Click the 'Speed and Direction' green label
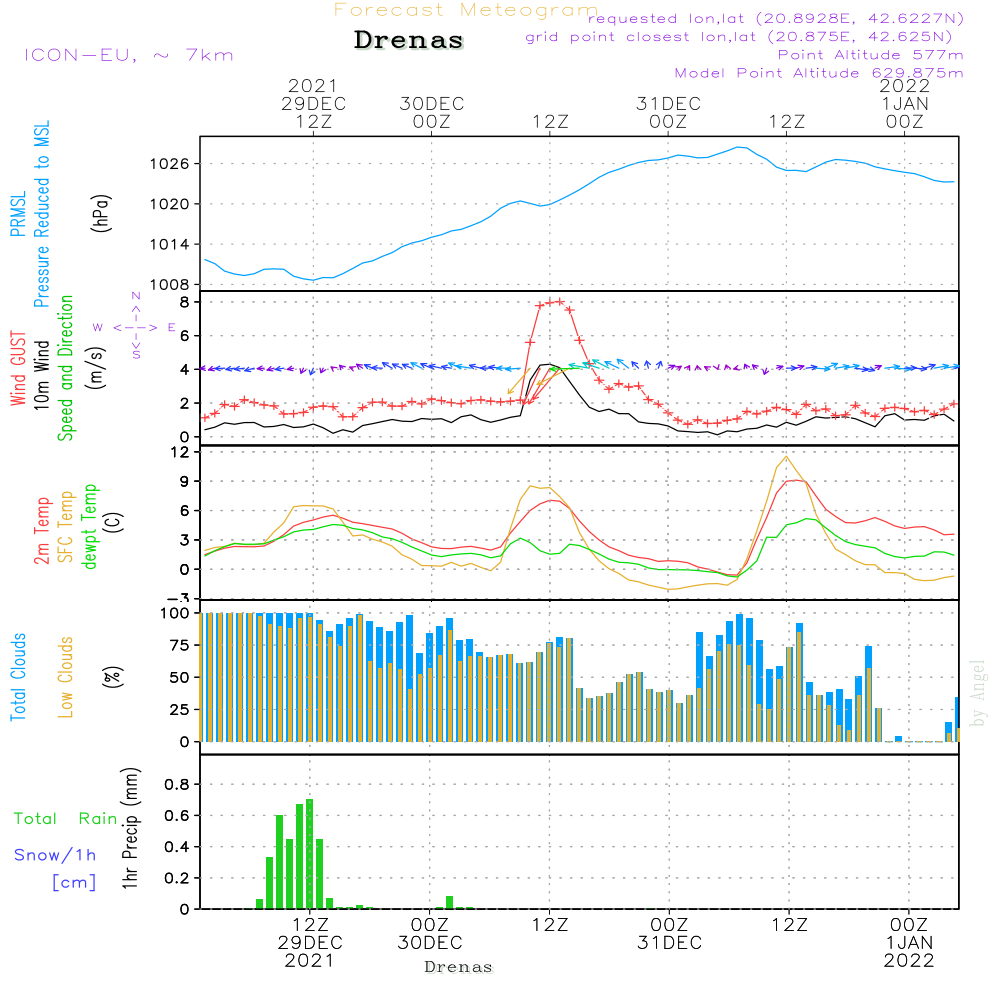 (65, 368)
